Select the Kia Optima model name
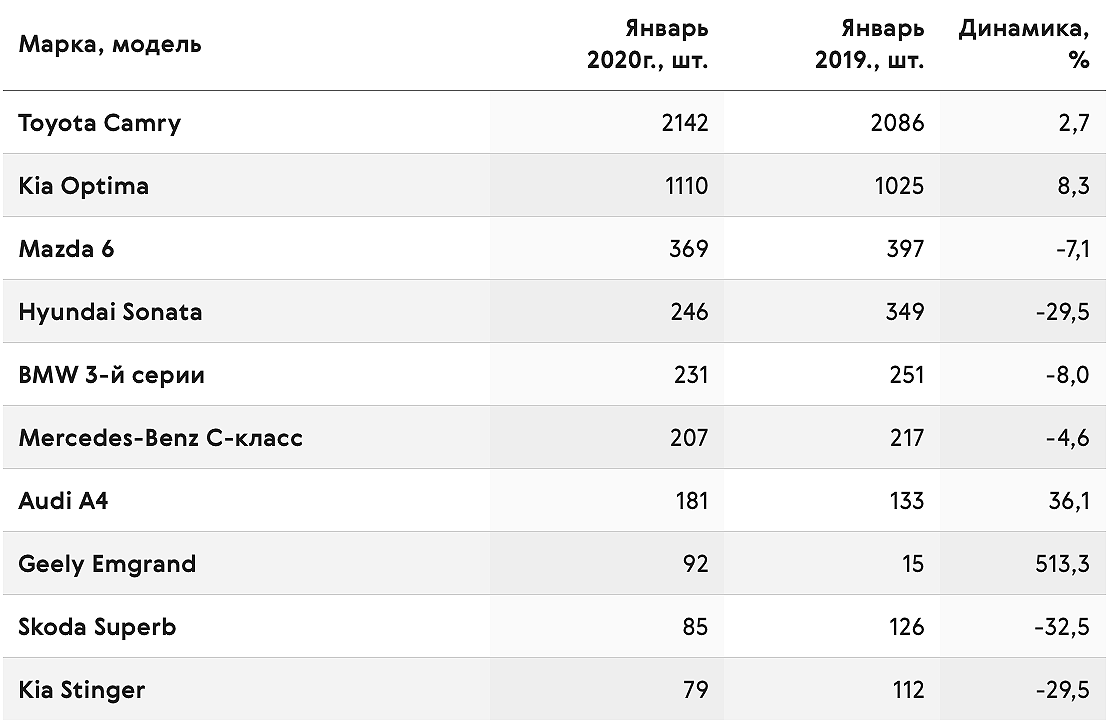Viewport: 1111px width, 724px height. [x=84, y=186]
